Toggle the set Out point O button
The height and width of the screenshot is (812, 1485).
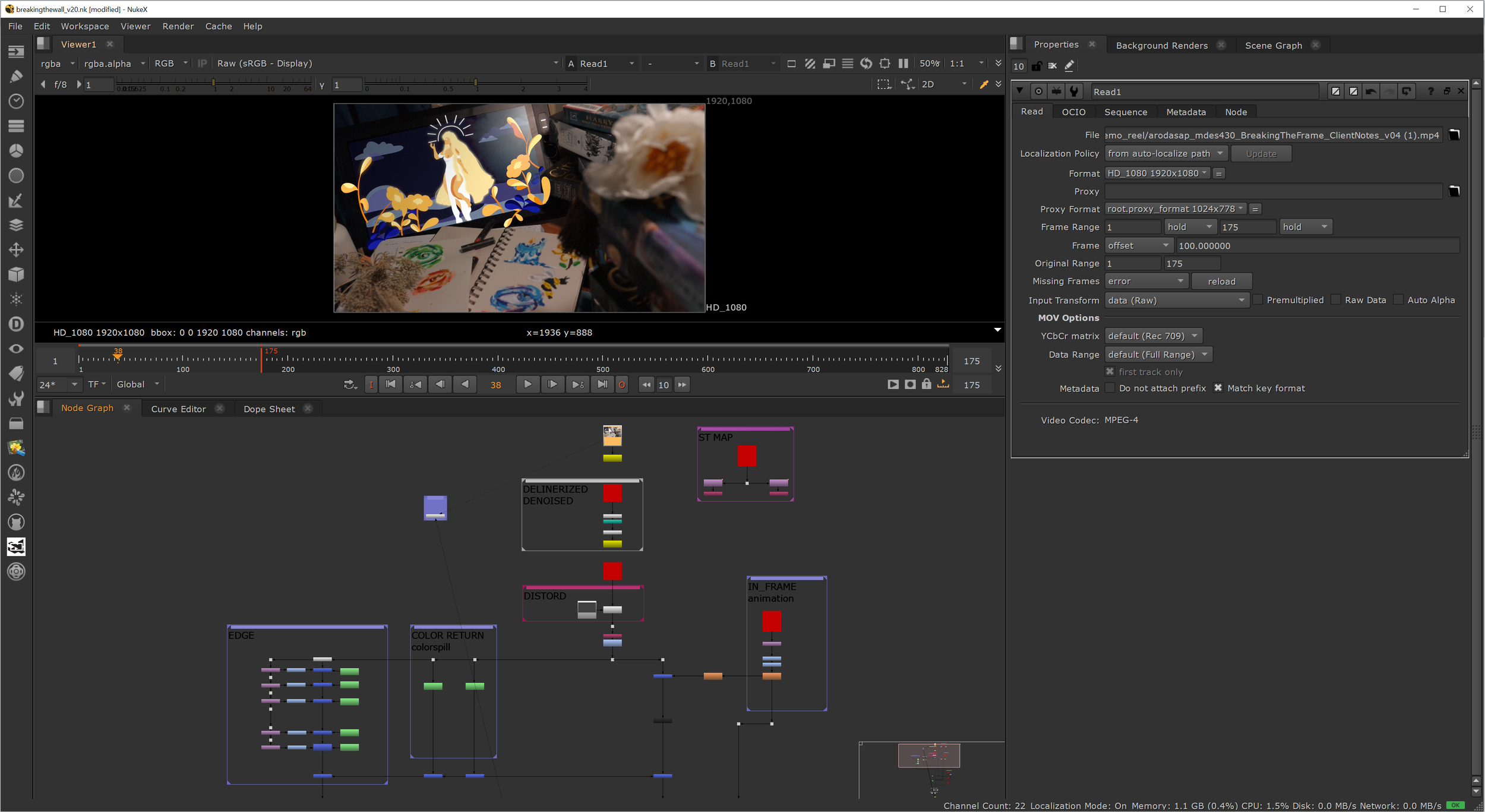coord(621,384)
